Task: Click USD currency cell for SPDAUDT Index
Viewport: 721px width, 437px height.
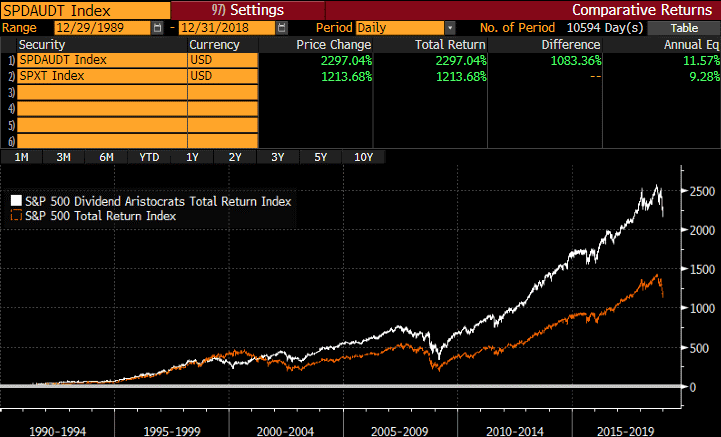Action: [x=223, y=60]
